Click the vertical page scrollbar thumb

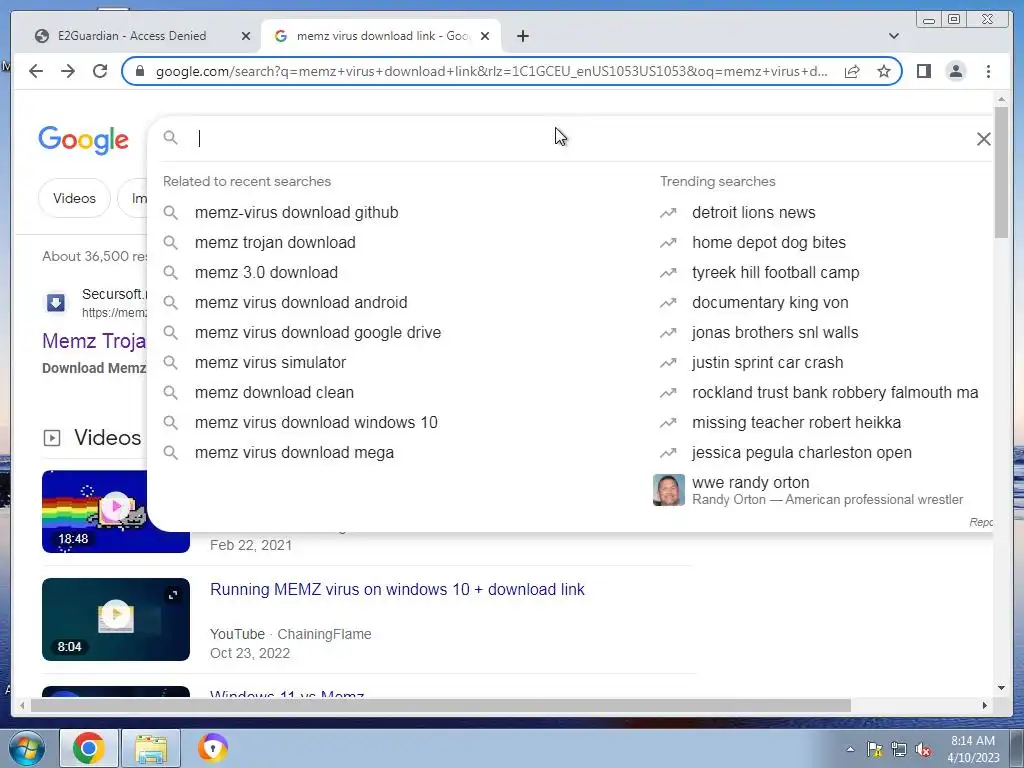click(x=1001, y=171)
